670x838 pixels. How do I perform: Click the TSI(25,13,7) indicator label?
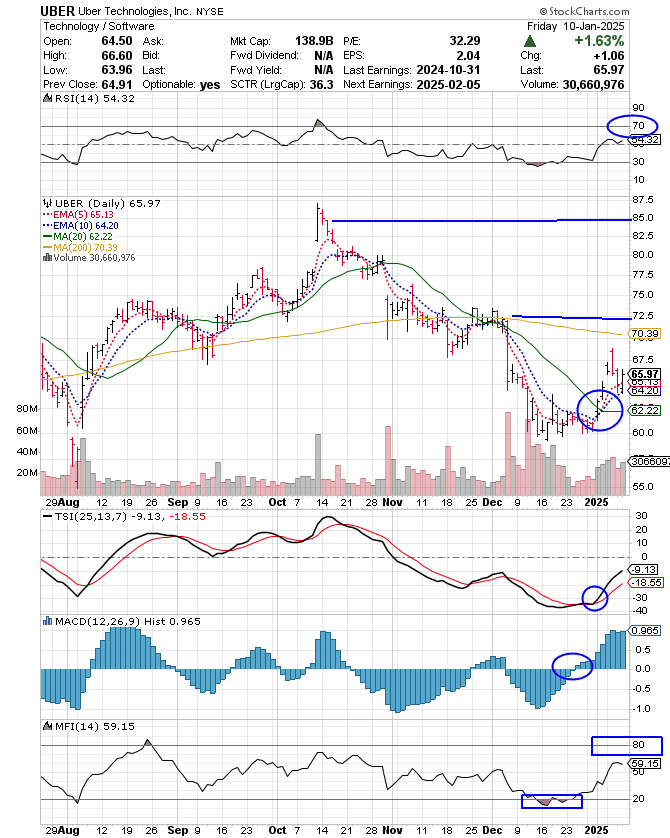tap(90, 516)
